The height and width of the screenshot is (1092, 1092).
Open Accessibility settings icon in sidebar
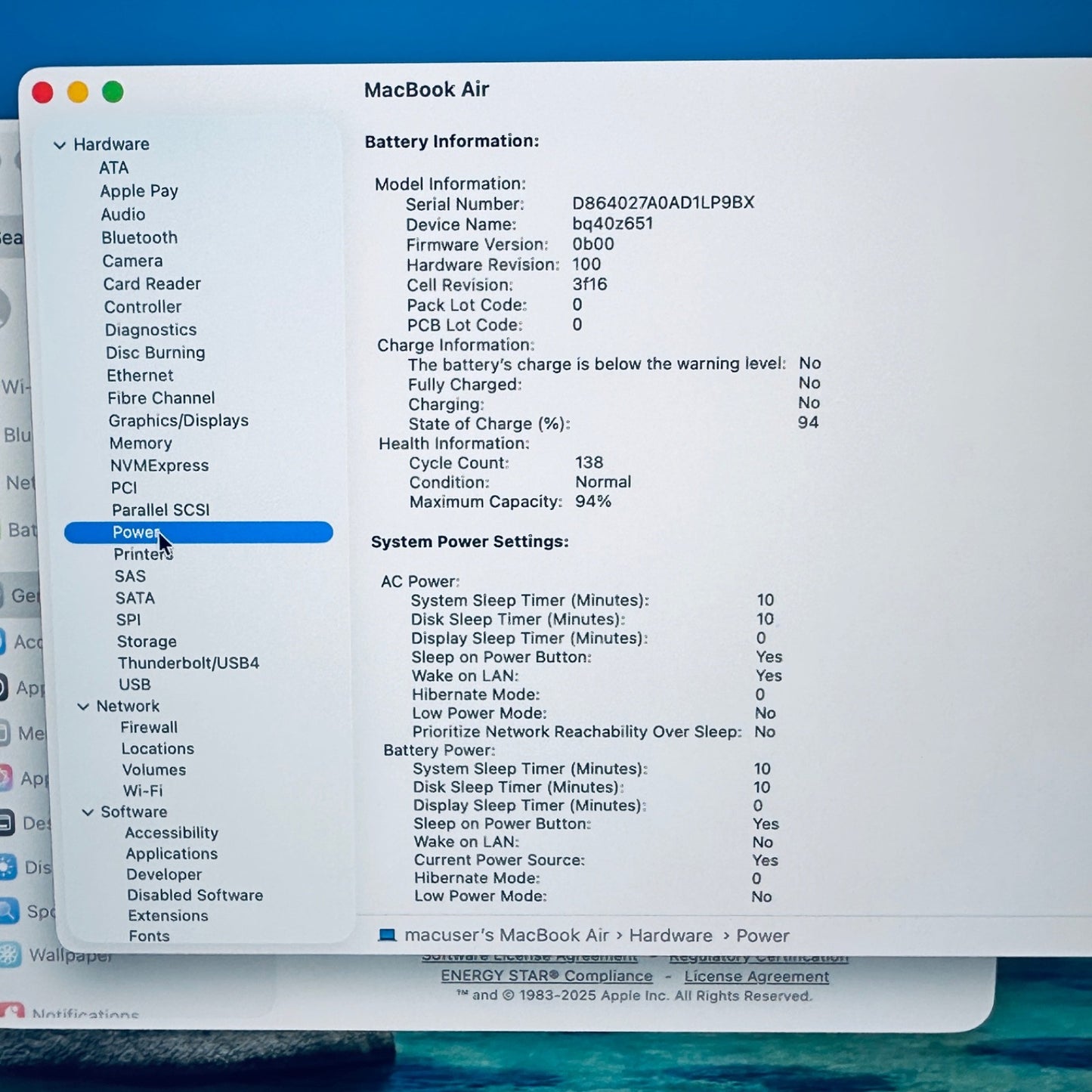10,642
